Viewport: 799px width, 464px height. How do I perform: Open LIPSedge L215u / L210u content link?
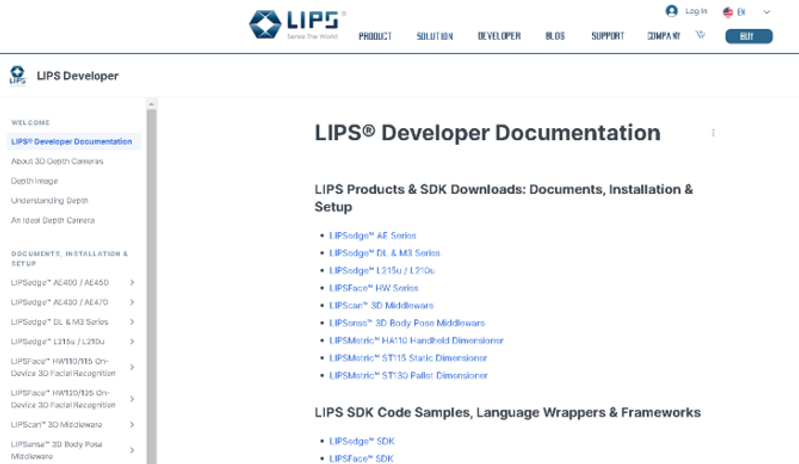pyautogui.click(x=382, y=270)
